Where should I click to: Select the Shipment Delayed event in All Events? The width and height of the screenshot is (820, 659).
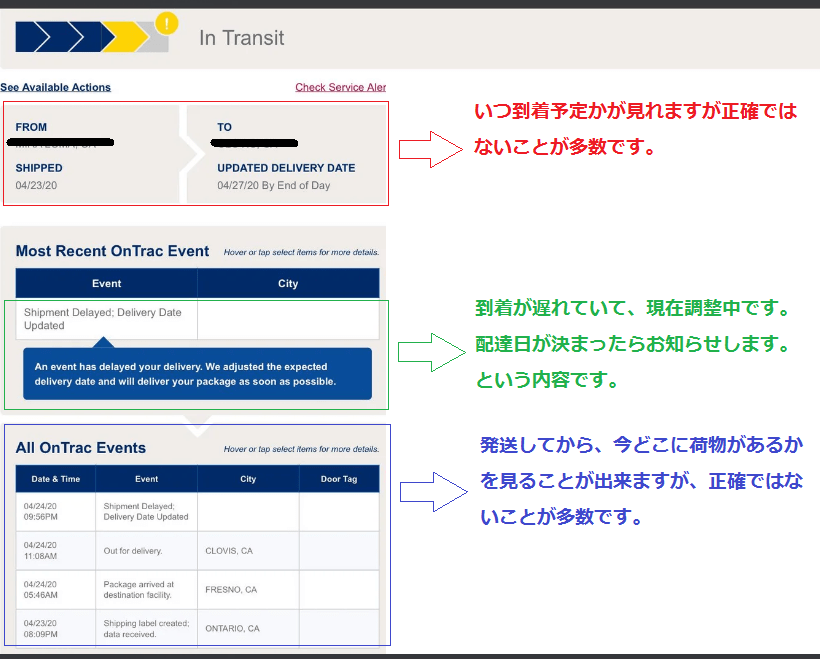(x=146, y=512)
